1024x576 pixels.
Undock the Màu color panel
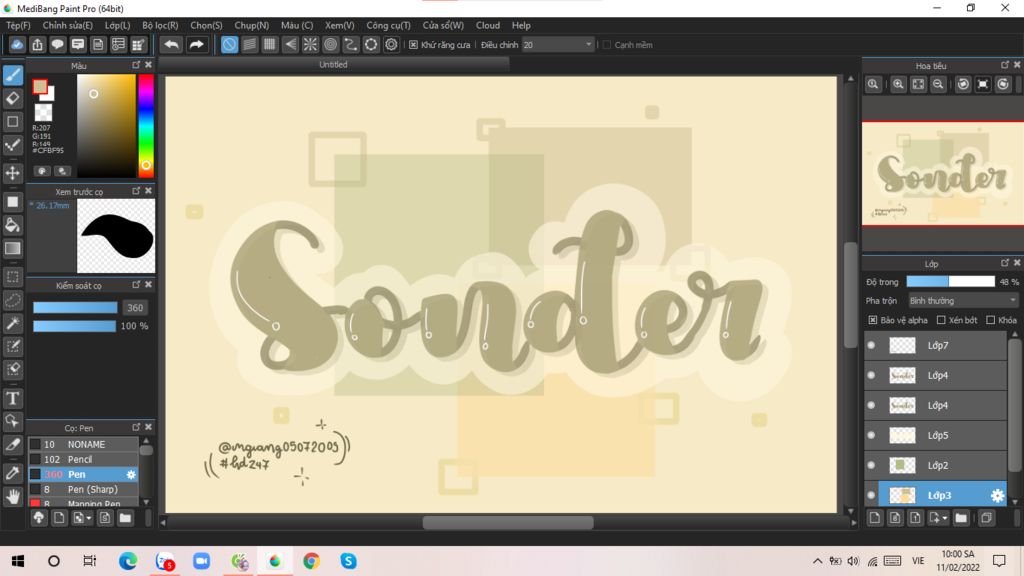coord(136,65)
